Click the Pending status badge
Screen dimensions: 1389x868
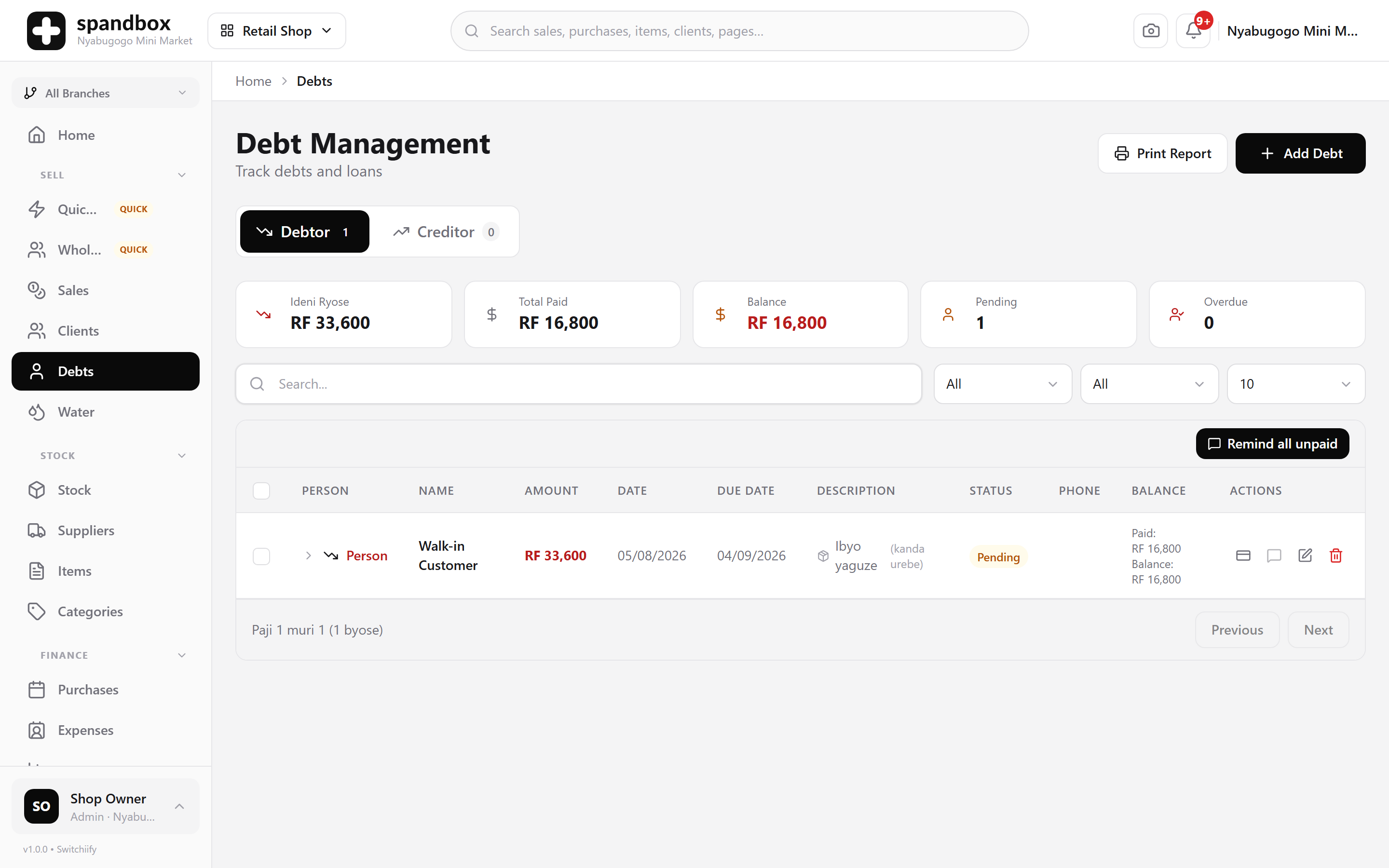point(998,557)
